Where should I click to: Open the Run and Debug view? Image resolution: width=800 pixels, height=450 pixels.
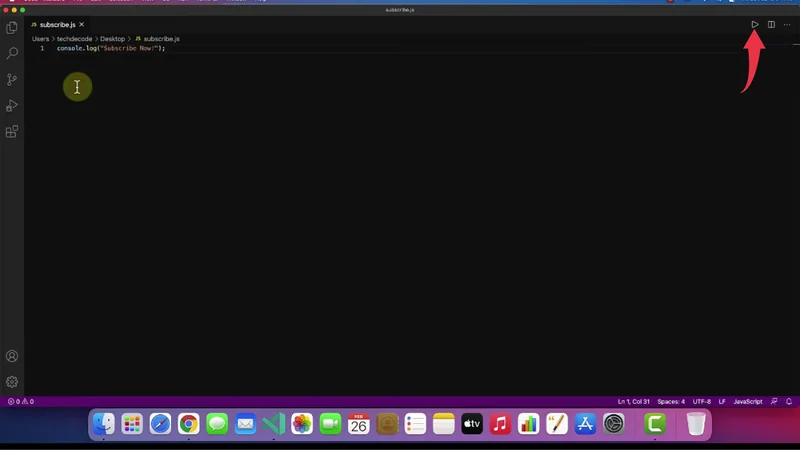click(12, 105)
